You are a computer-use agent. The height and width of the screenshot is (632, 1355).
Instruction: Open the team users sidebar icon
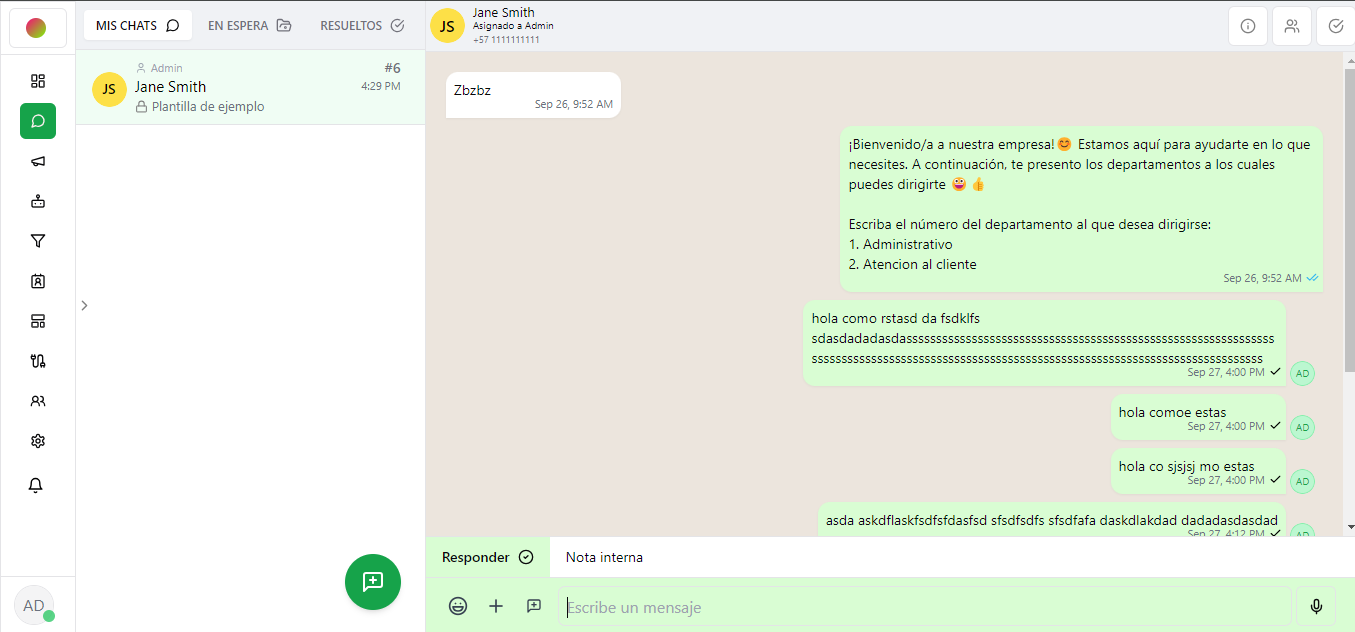pos(38,401)
